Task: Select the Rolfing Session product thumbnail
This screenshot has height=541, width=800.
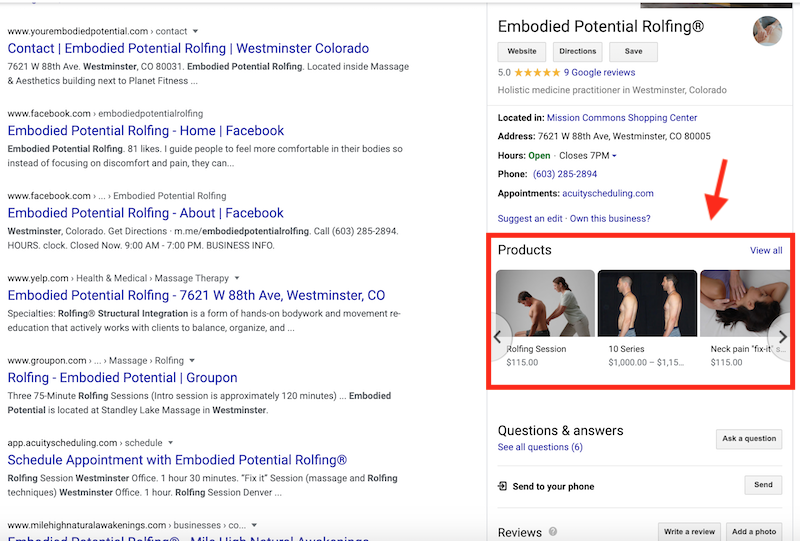Action: [544, 304]
